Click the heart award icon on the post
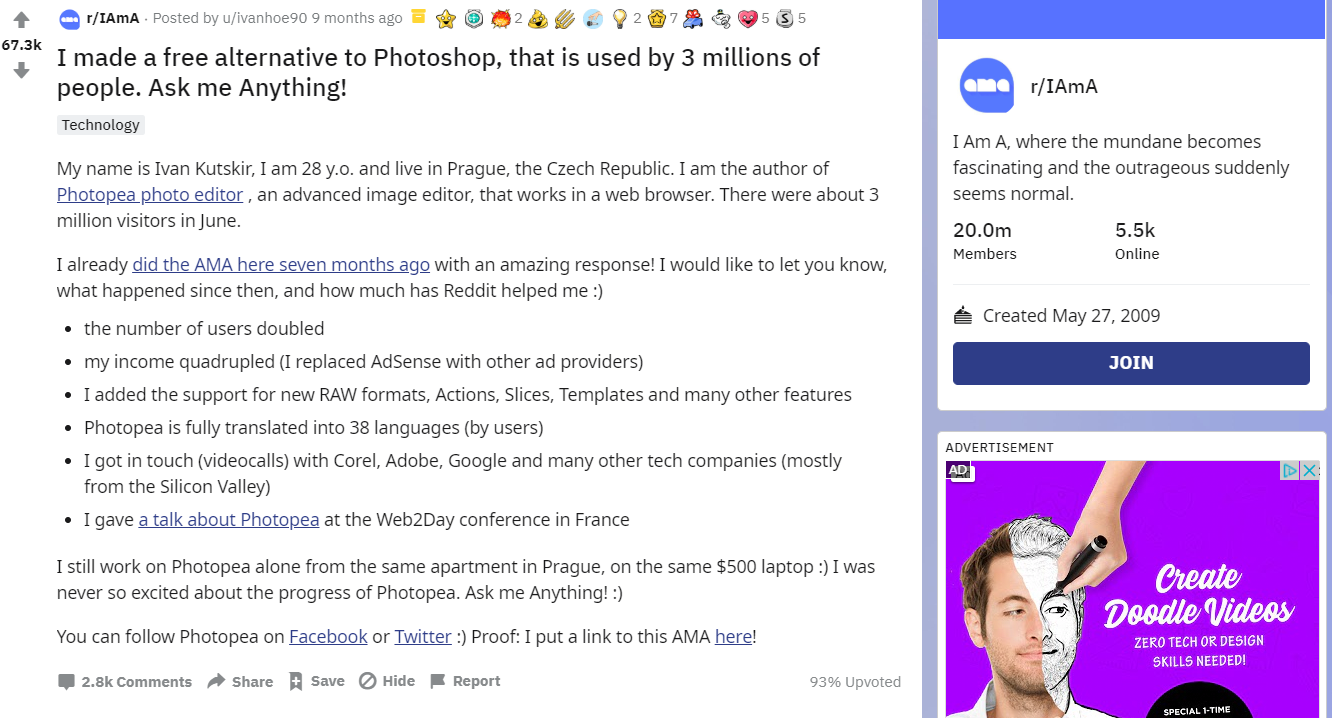The image size is (1332, 718). click(747, 18)
